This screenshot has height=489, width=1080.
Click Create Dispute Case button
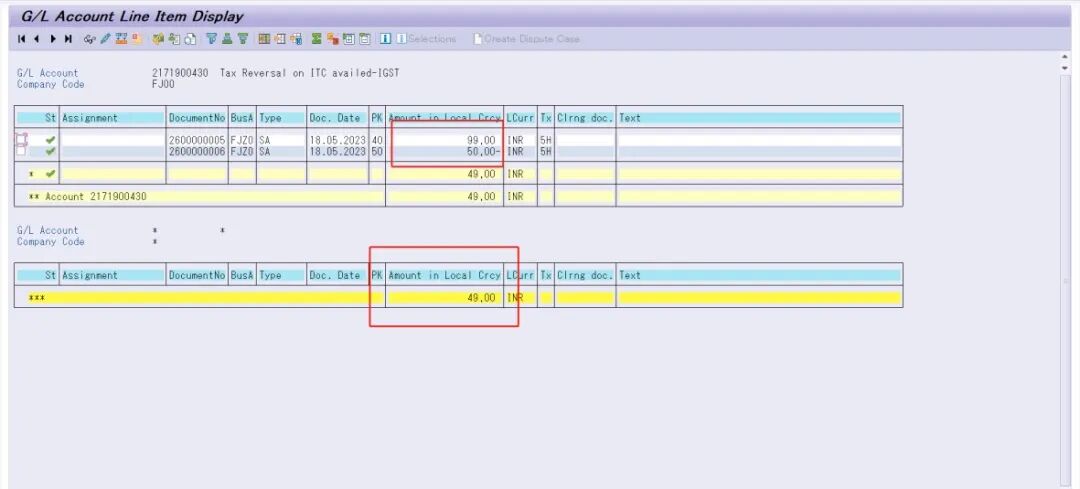coord(526,39)
